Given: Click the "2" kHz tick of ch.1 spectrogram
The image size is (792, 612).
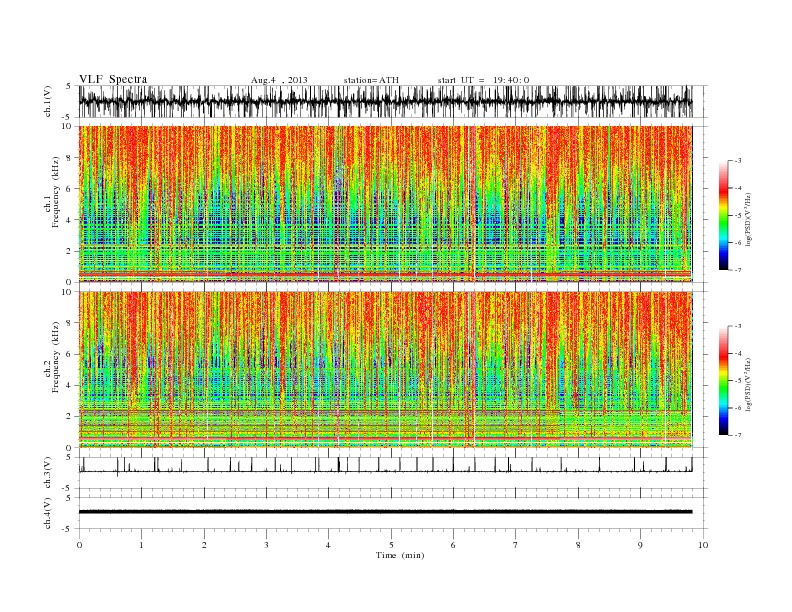Looking at the screenshot, I should click(69, 251).
